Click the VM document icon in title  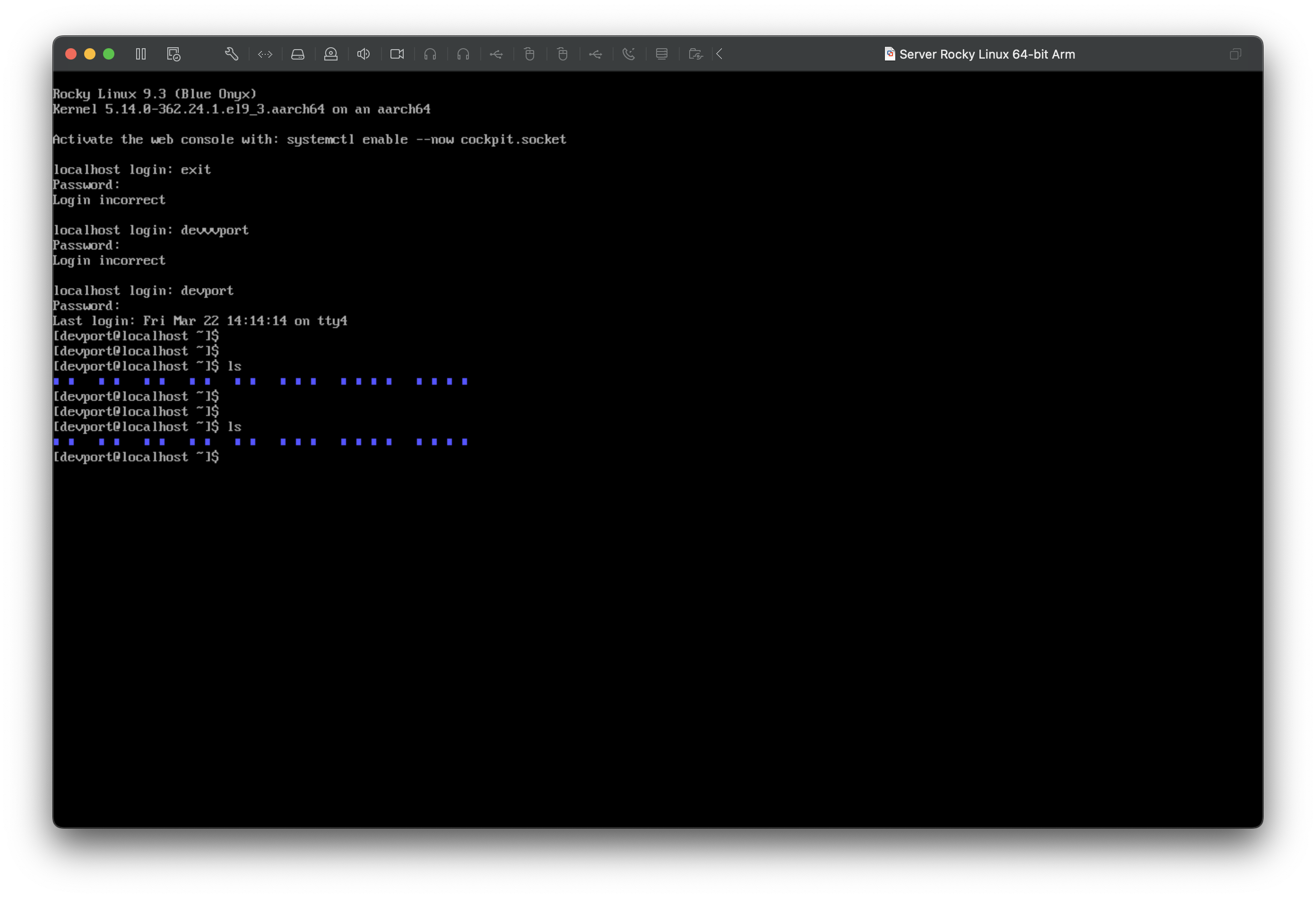pos(890,54)
